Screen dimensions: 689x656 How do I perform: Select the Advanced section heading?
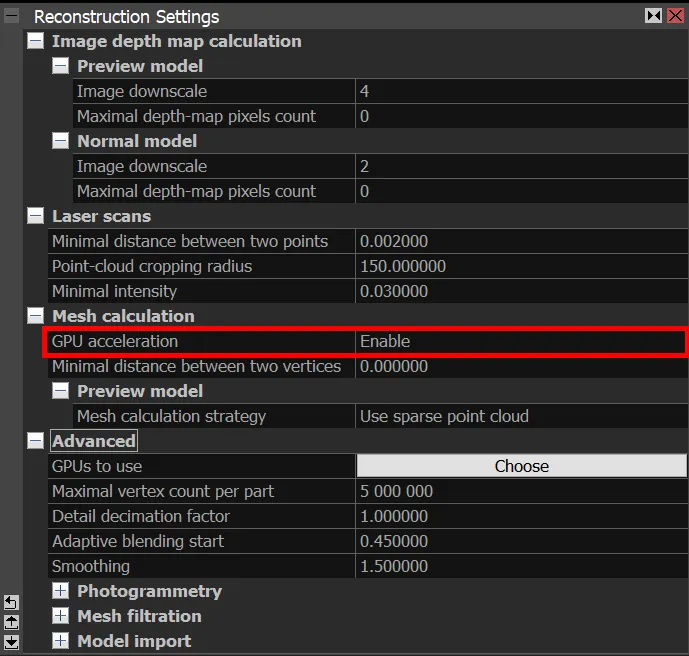click(x=94, y=441)
